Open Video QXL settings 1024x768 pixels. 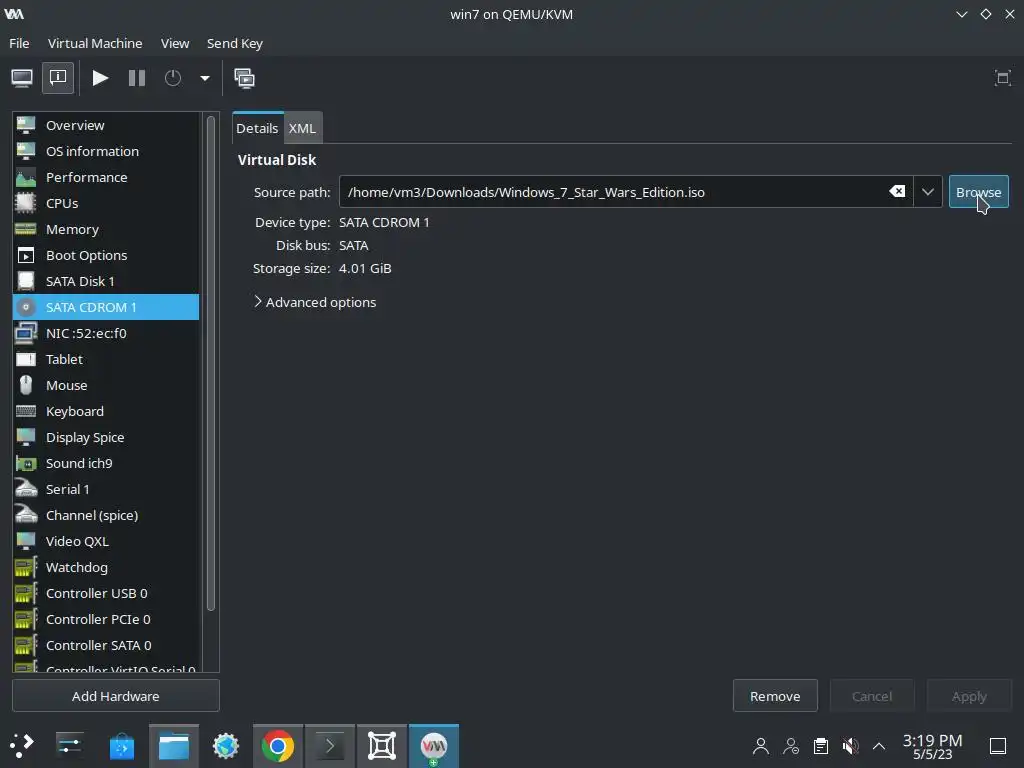[106, 541]
